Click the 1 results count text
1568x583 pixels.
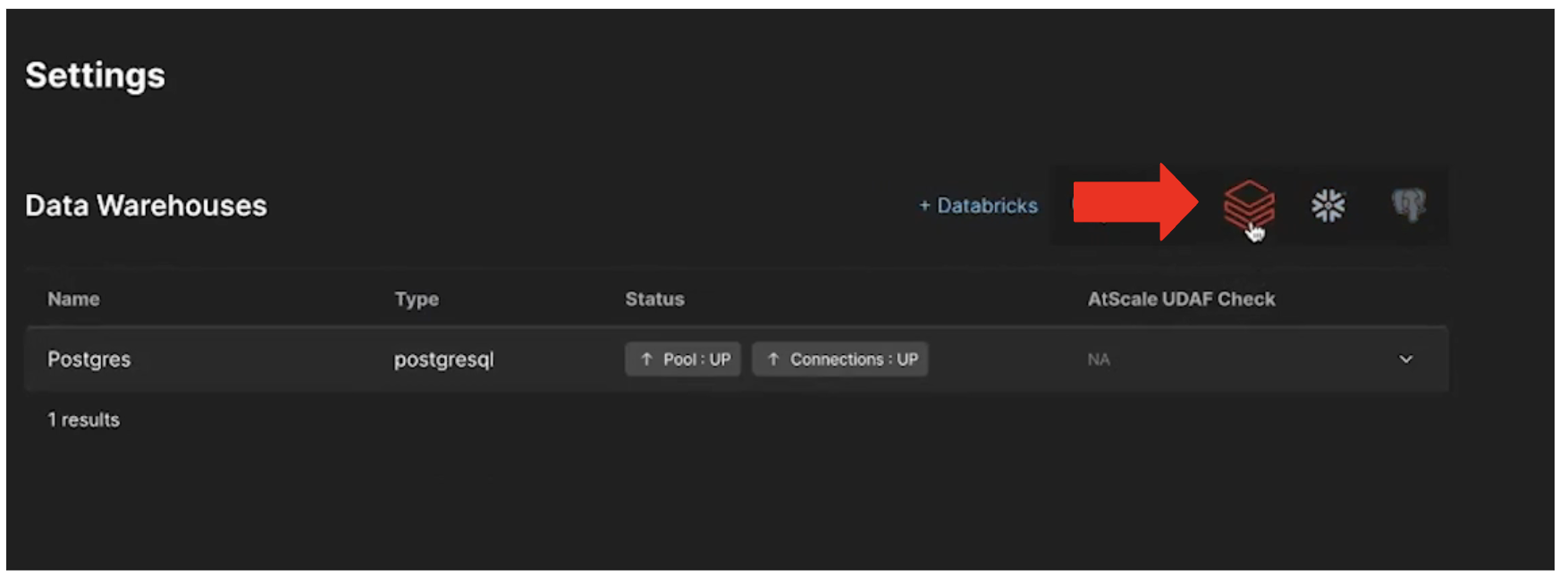pos(83,420)
